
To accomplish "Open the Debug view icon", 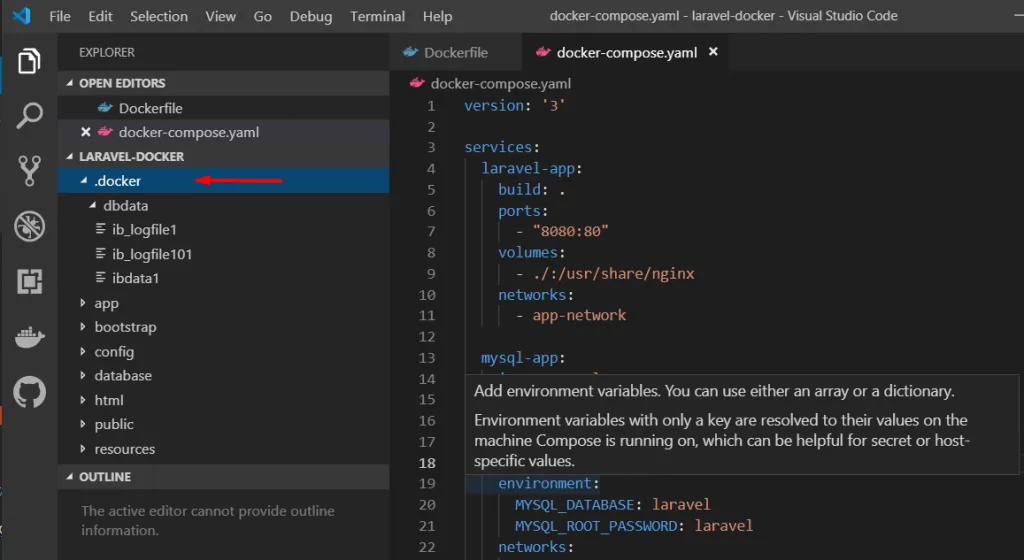I will [x=29, y=226].
